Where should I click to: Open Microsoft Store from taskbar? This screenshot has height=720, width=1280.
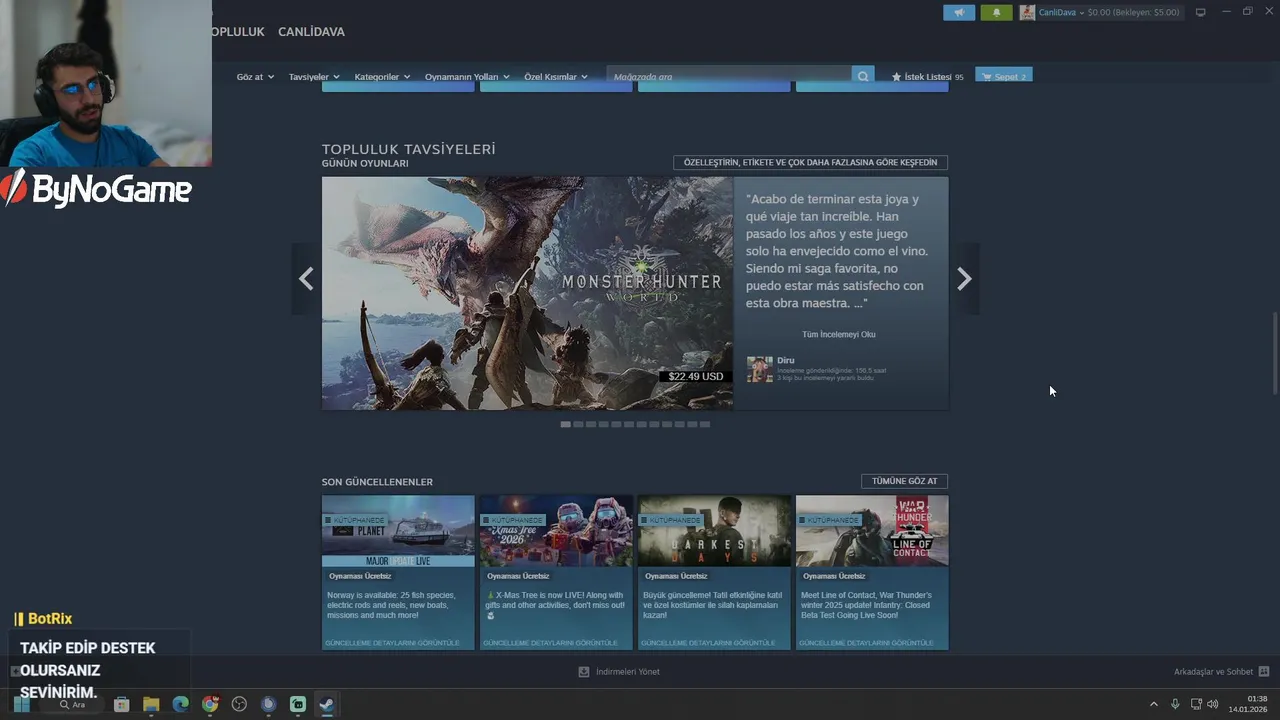point(121,704)
